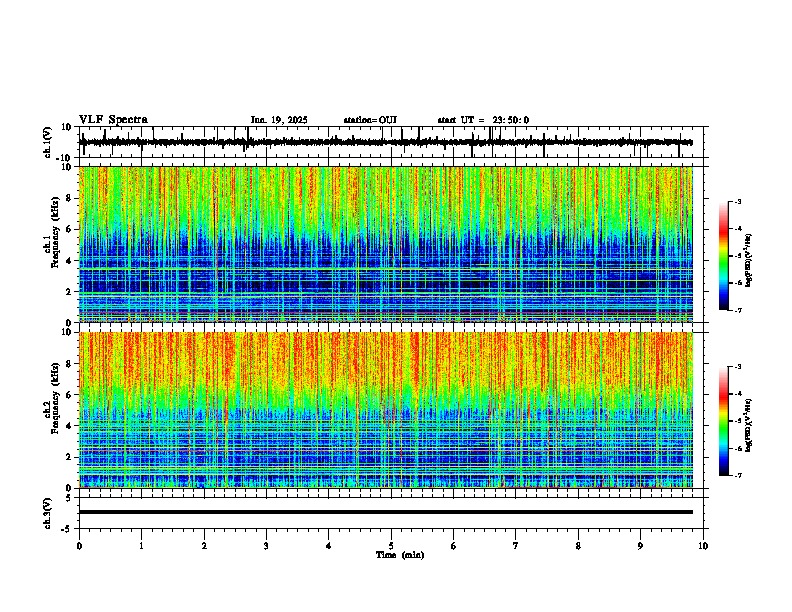Click the "Time (min)" axis label
792x612 pixels.
(x=400, y=555)
